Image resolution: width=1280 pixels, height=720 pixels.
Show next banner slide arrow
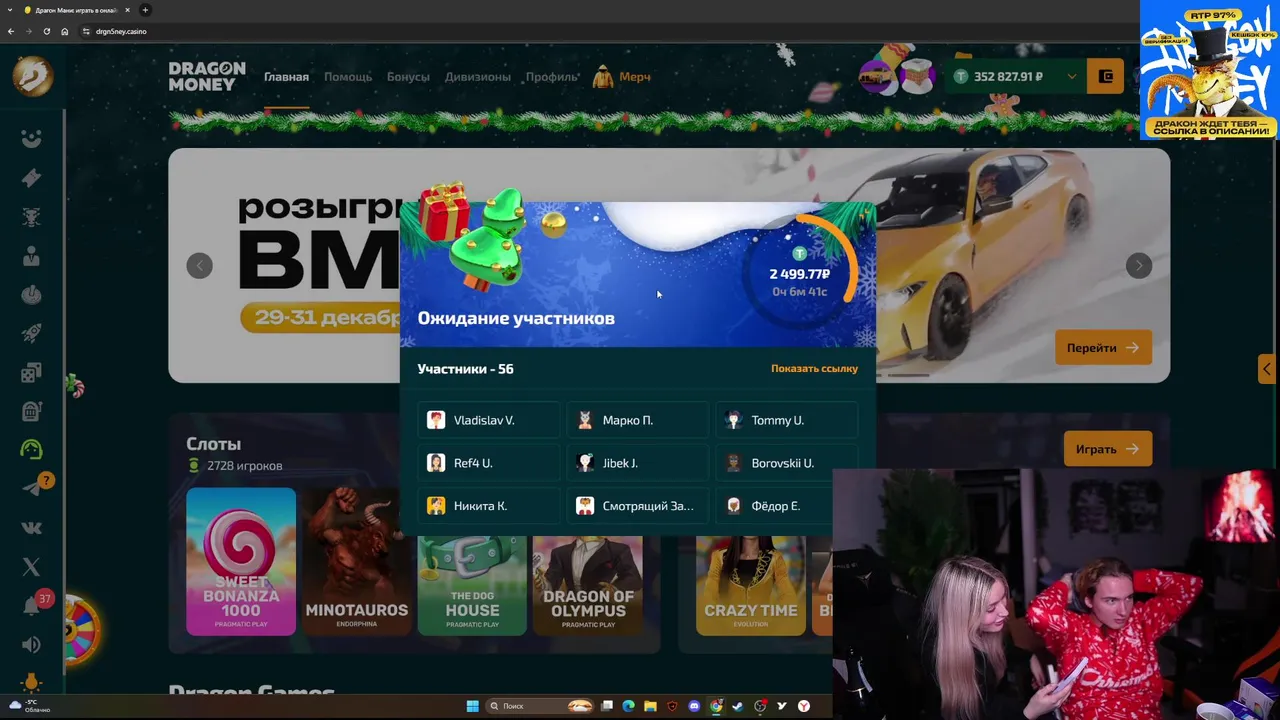pos(1139,265)
